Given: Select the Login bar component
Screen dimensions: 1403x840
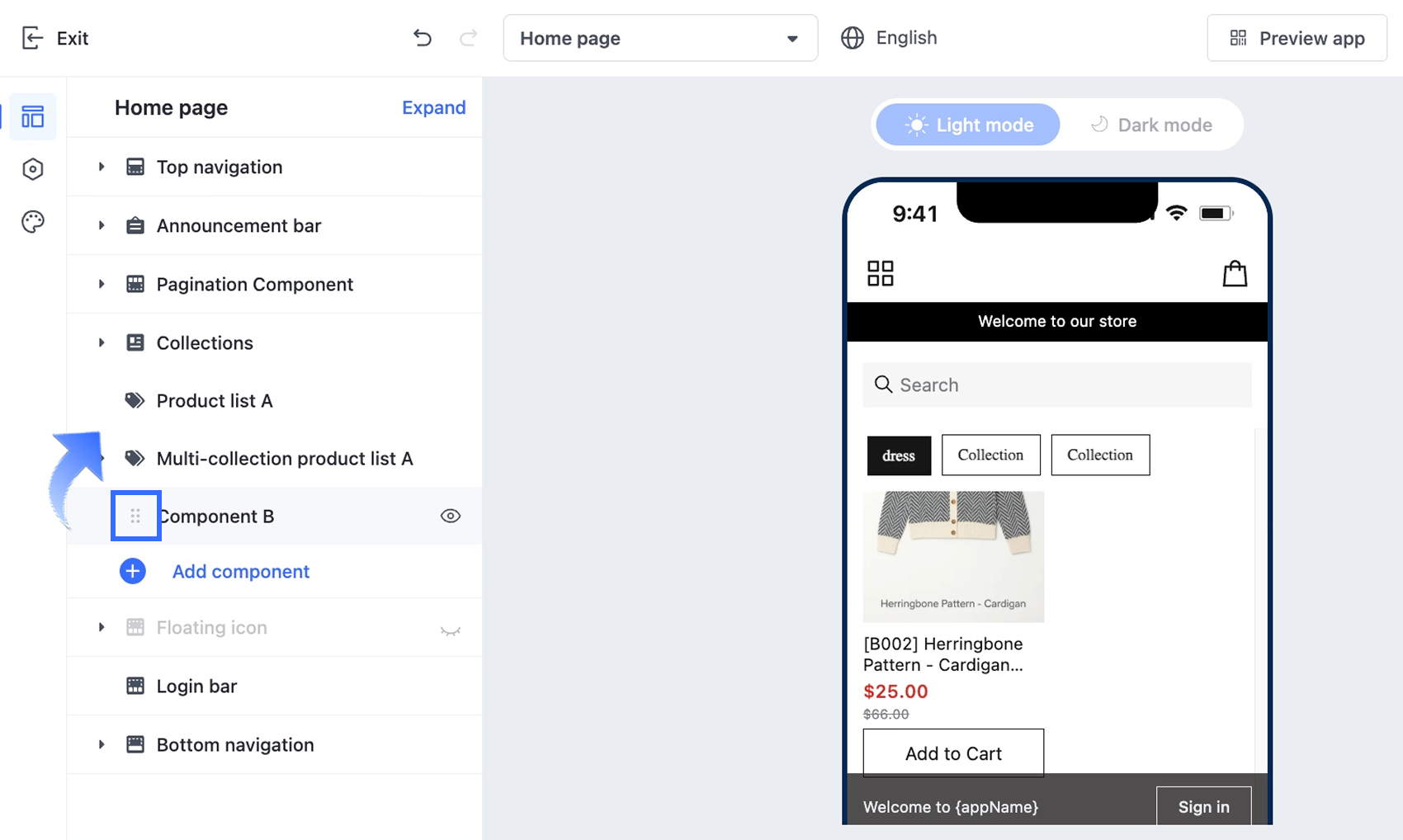Looking at the screenshot, I should click(196, 687).
